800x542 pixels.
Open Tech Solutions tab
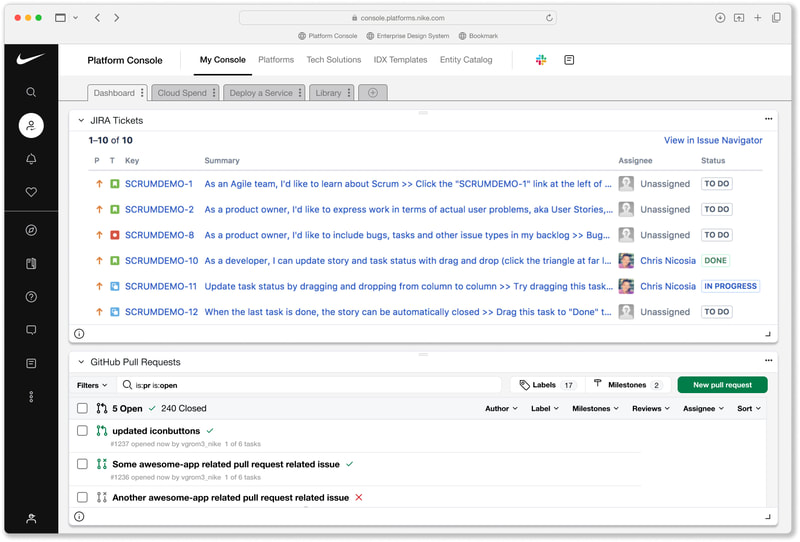[334, 60]
